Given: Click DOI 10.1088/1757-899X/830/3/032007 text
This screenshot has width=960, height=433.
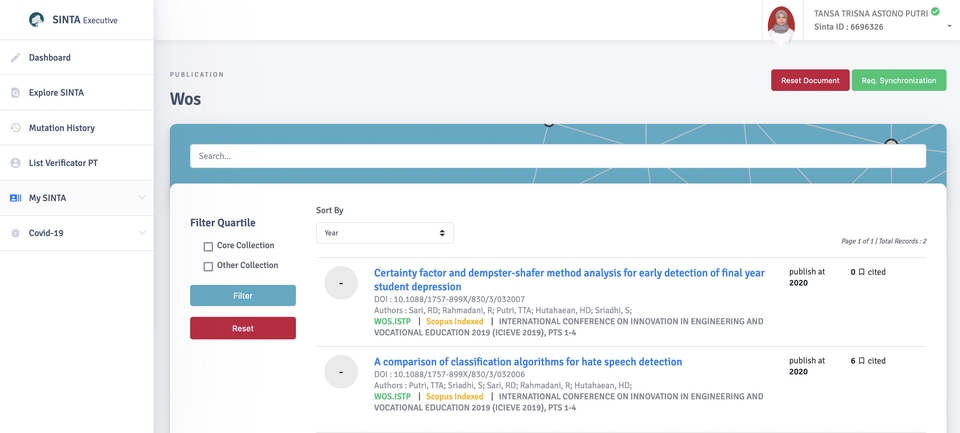Looking at the screenshot, I should [449, 299].
